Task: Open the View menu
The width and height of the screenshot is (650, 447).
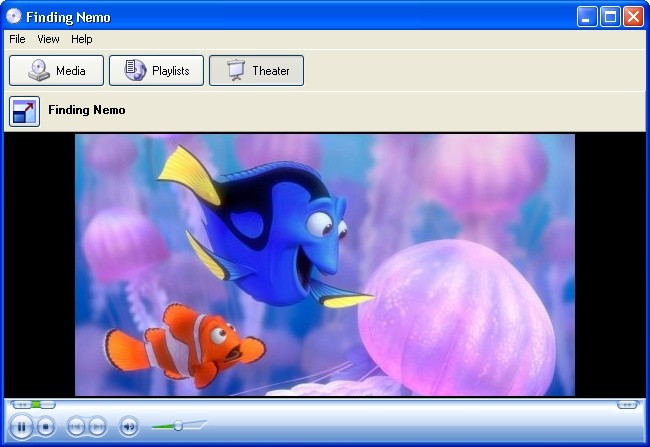Action: tap(48, 39)
